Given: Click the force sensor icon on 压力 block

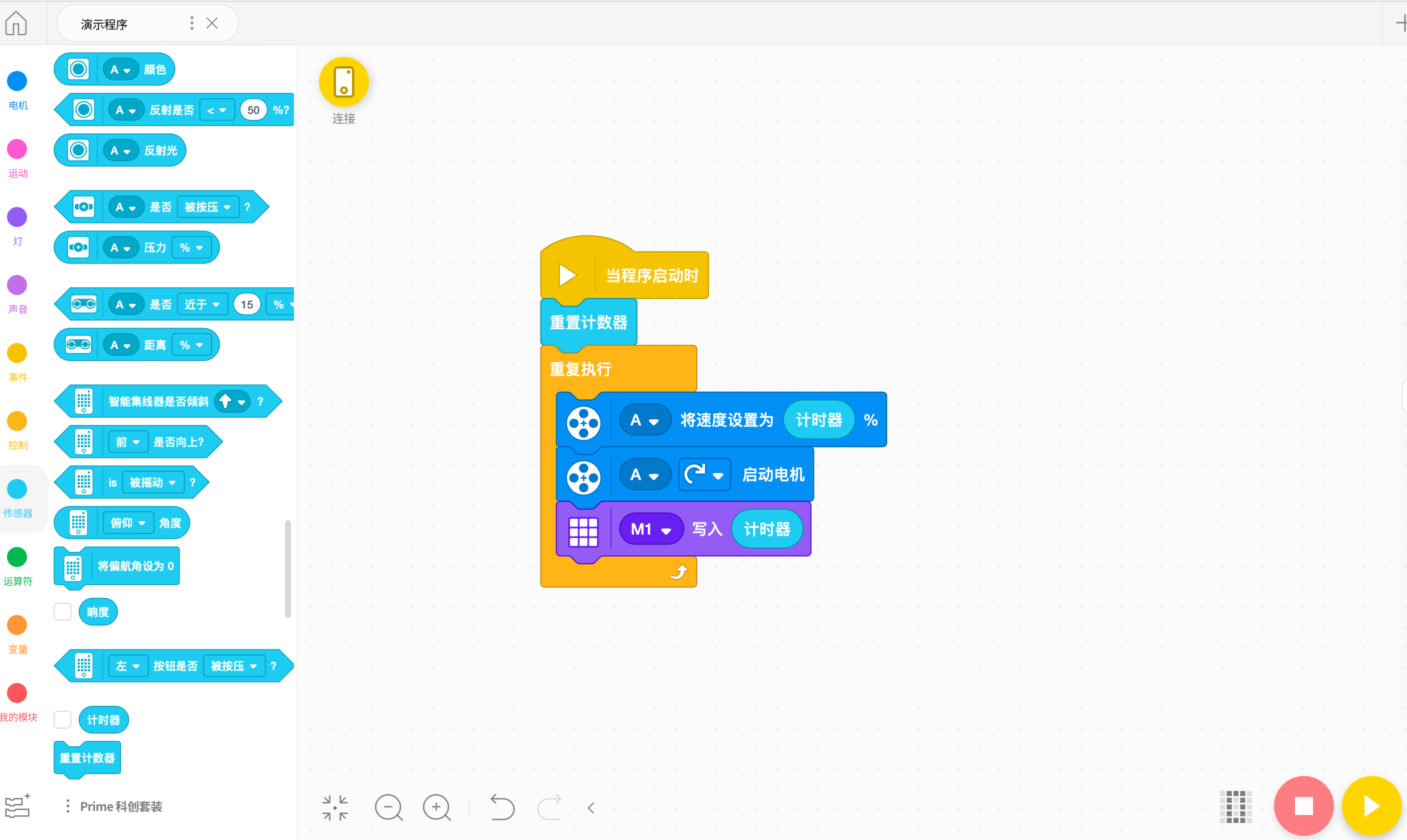Looking at the screenshot, I should coord(78,247).
